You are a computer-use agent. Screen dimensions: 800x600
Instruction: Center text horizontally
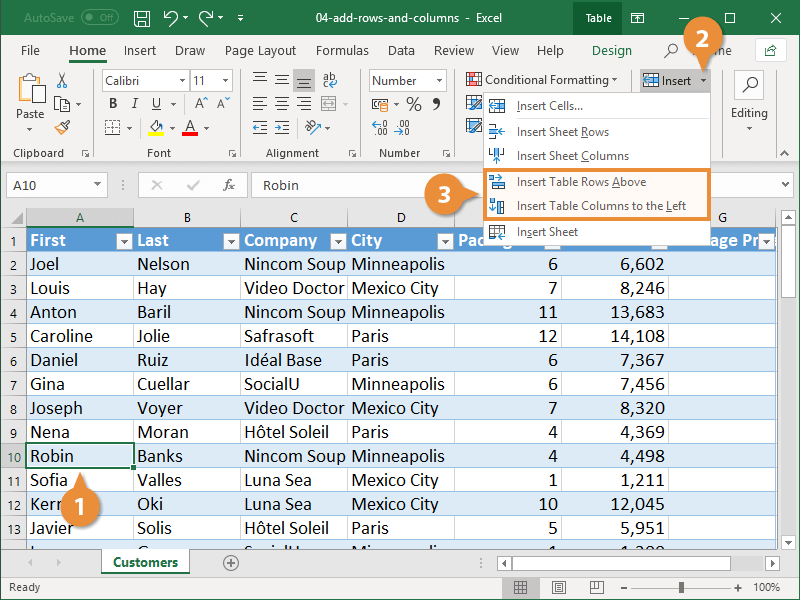coord(282,104)
